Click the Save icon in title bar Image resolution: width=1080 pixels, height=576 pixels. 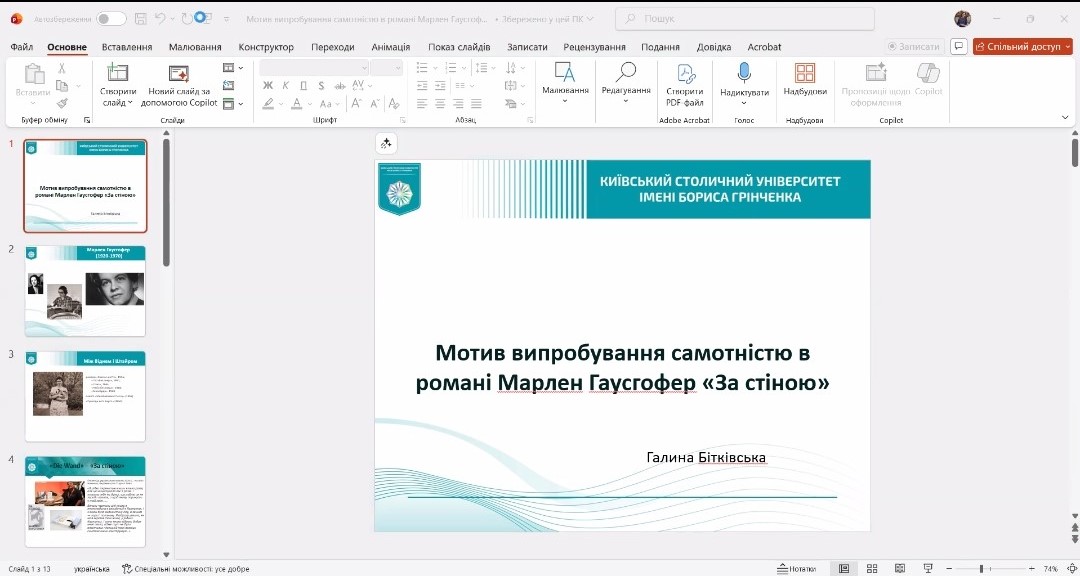tap(141, 18)
